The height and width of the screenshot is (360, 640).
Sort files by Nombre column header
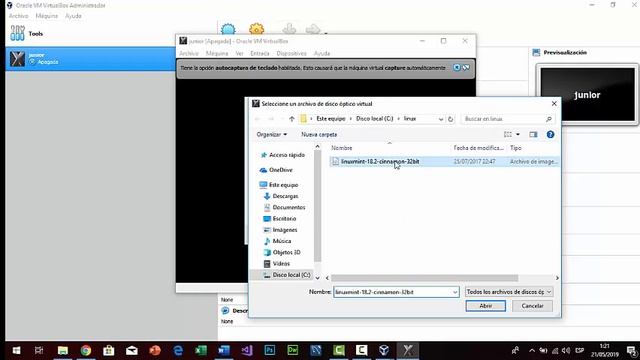[342, 148]
